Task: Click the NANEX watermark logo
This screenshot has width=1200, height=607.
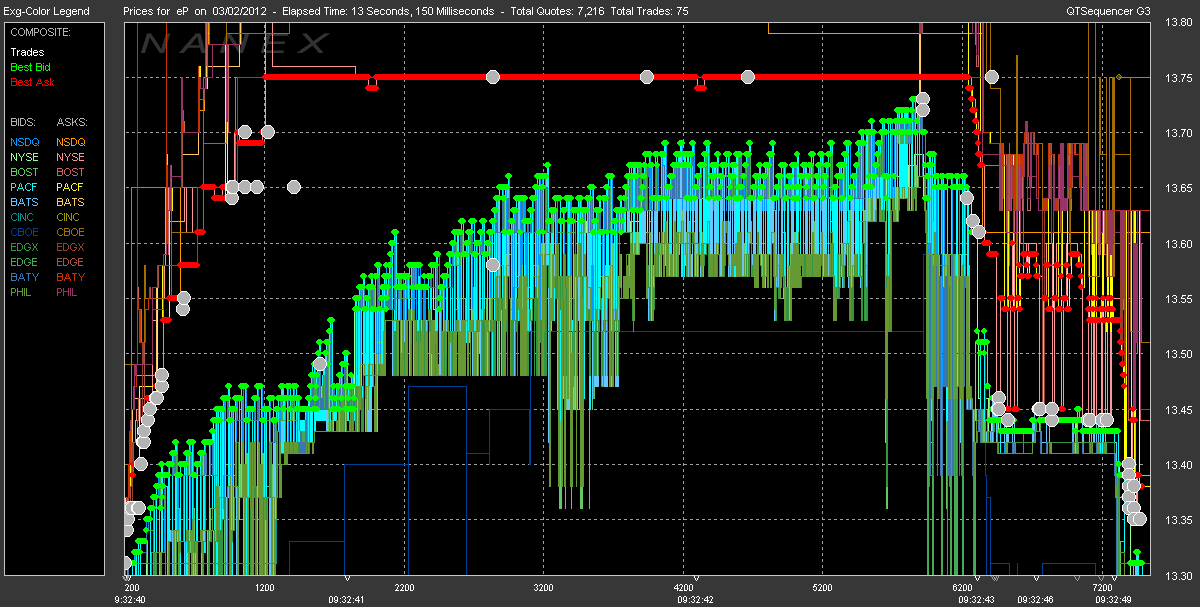Action: tap(234, 43)
